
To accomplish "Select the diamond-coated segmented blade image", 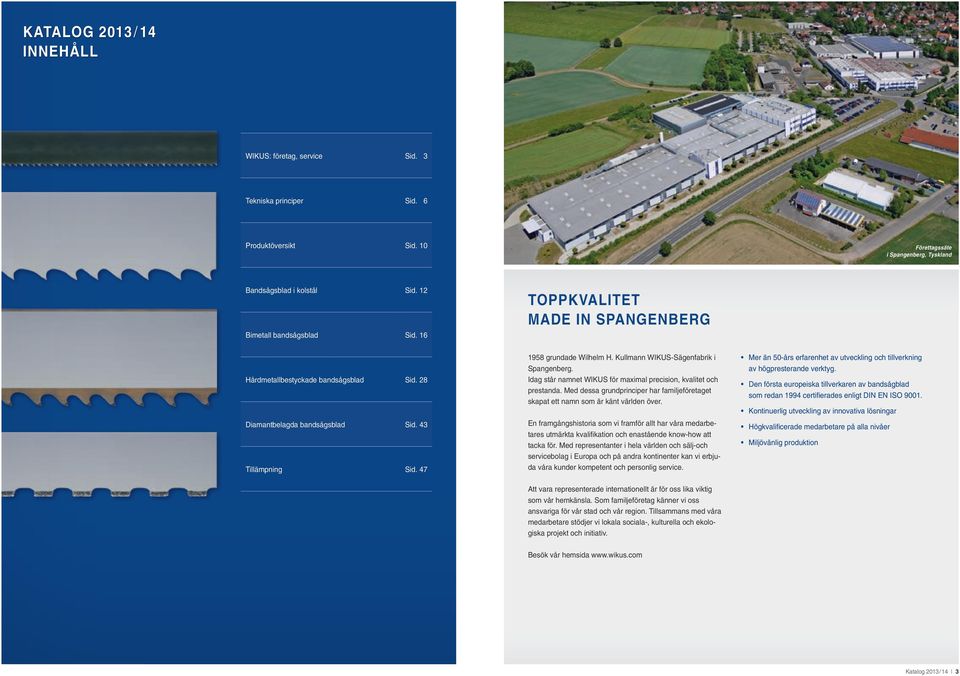I will [x=109, y=464].
